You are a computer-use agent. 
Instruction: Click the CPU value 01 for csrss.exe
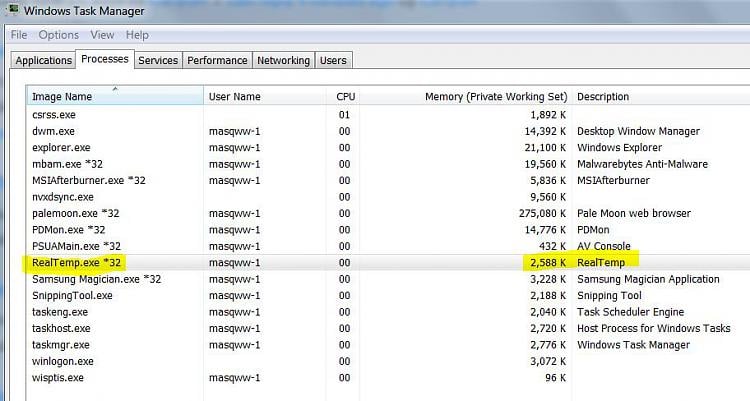click(x=344, y=115)
